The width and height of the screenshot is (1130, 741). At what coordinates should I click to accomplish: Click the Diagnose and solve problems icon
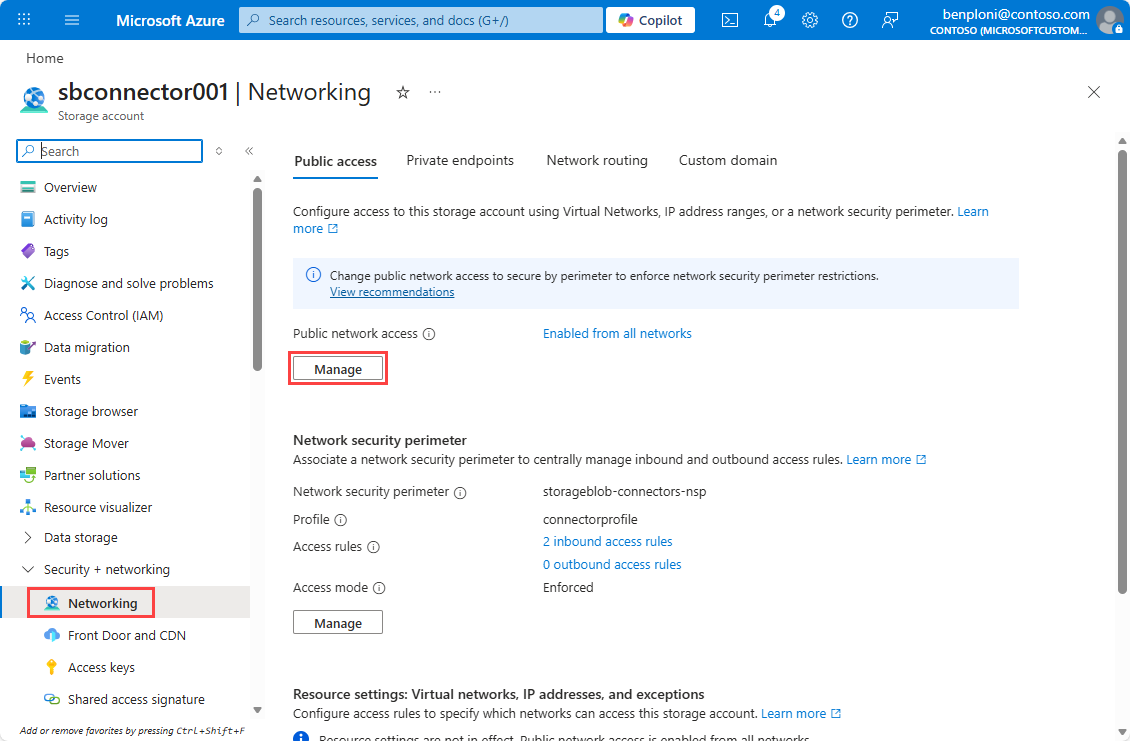point(28,283)
